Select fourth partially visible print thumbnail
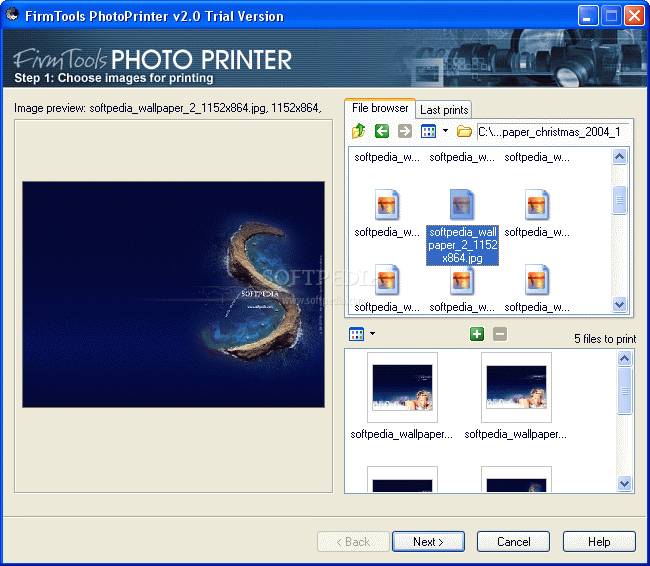 click(x=516, y=479)
